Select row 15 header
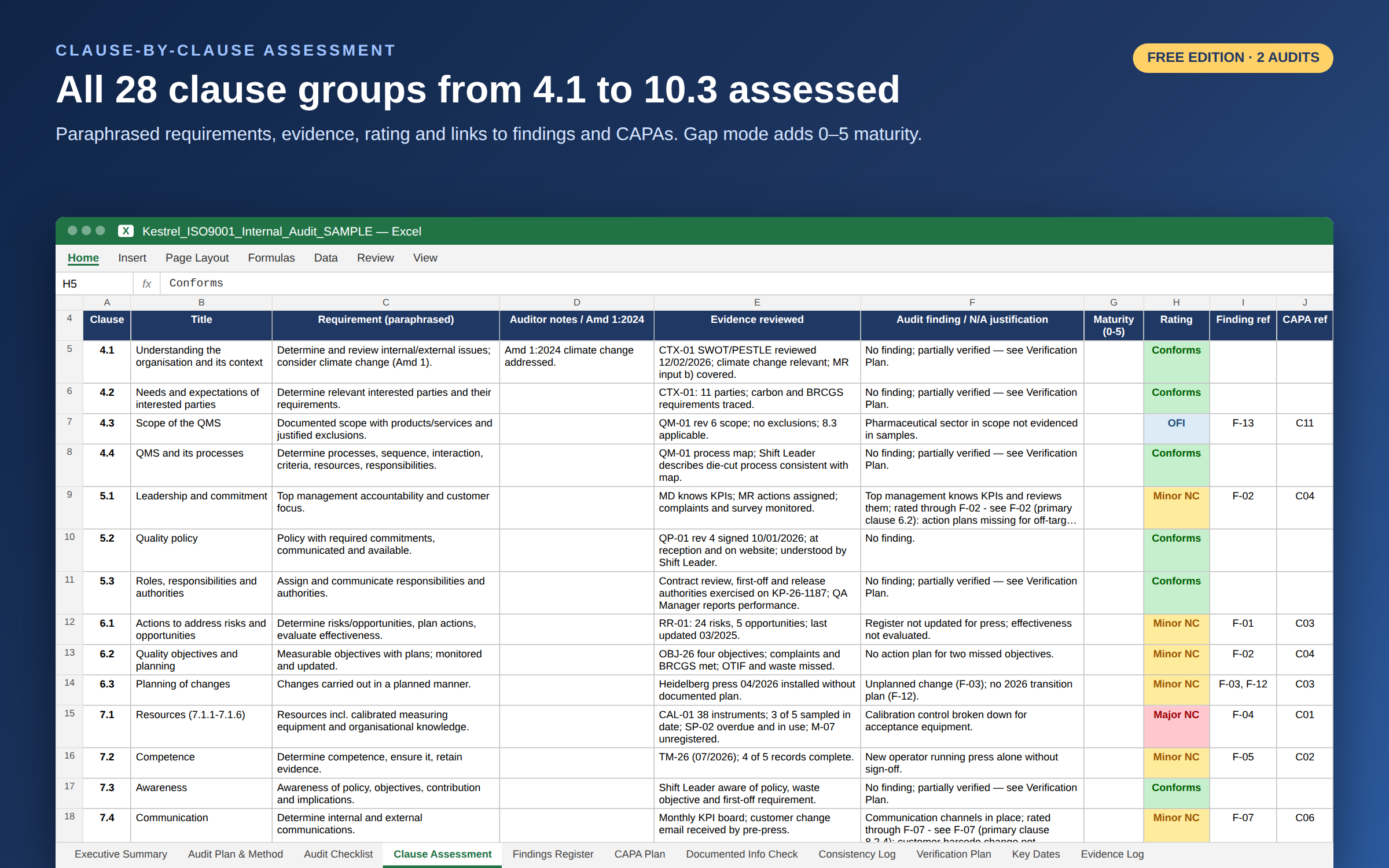Image resolution: width=1389 pixels, height=868 pixels. click(69, 726)
